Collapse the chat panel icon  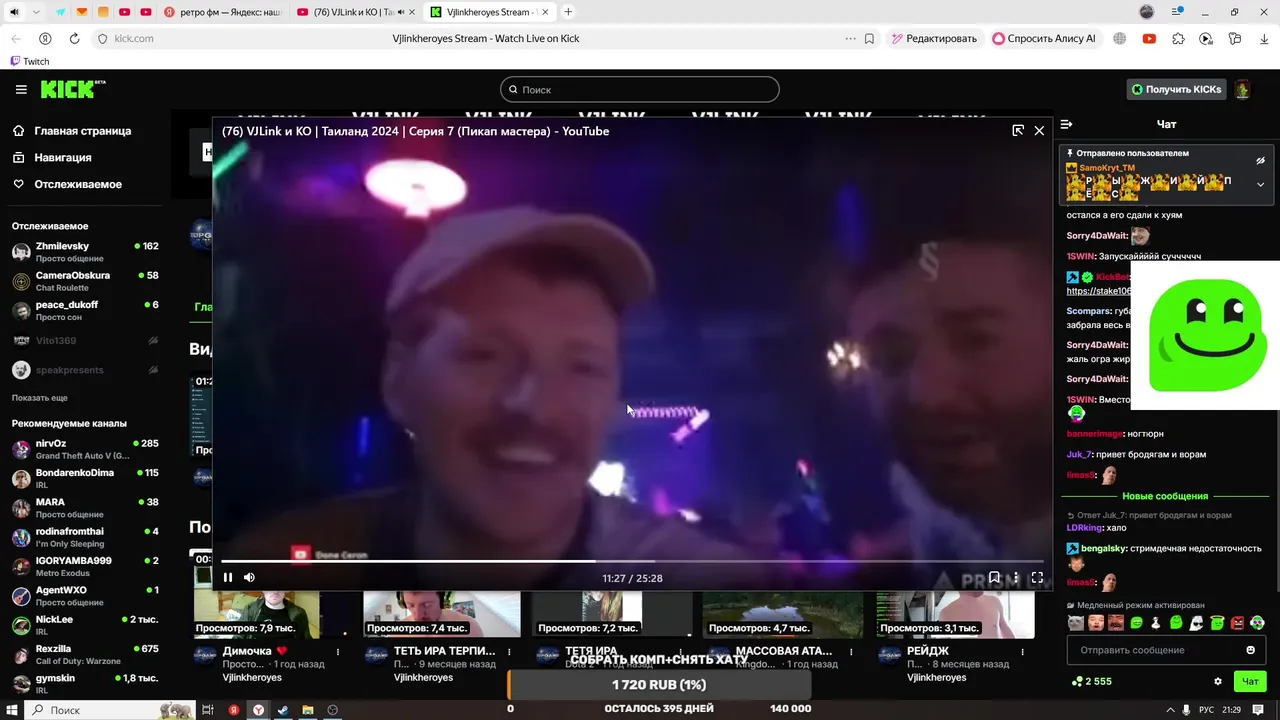pos(1066,124)
